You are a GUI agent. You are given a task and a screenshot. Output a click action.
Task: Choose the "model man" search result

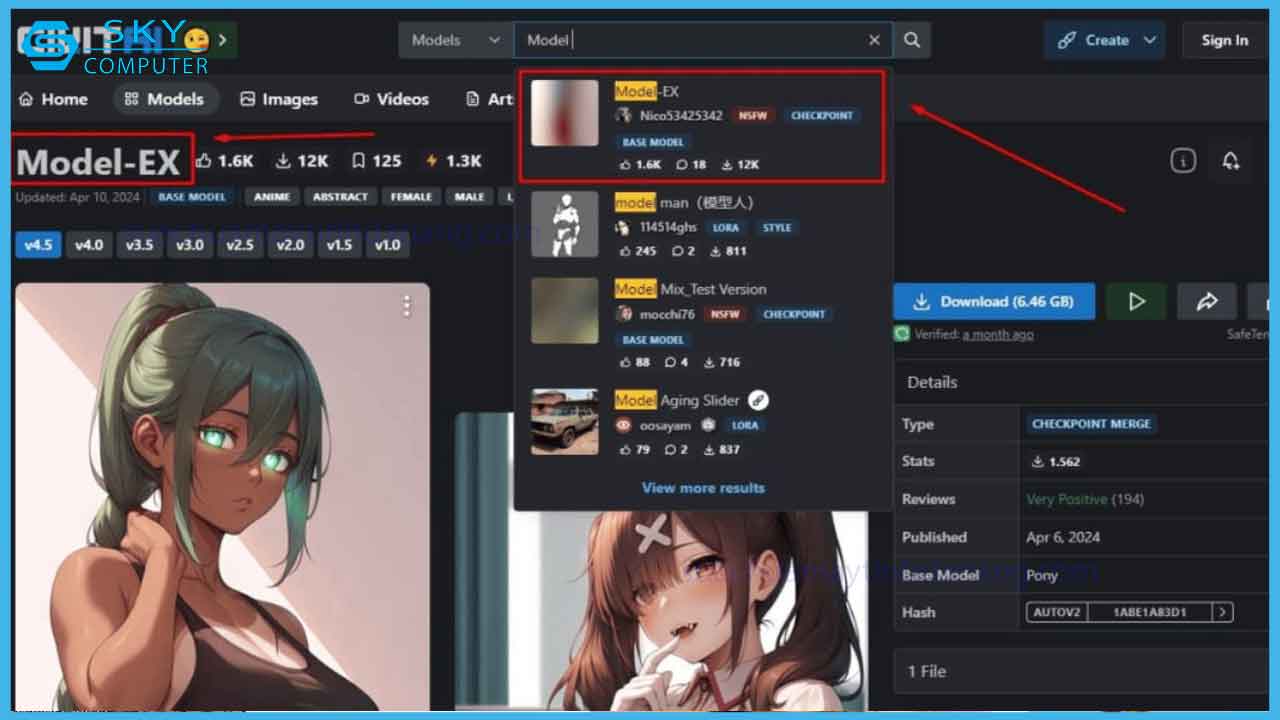pyautogui.click(x=702, y=226)
